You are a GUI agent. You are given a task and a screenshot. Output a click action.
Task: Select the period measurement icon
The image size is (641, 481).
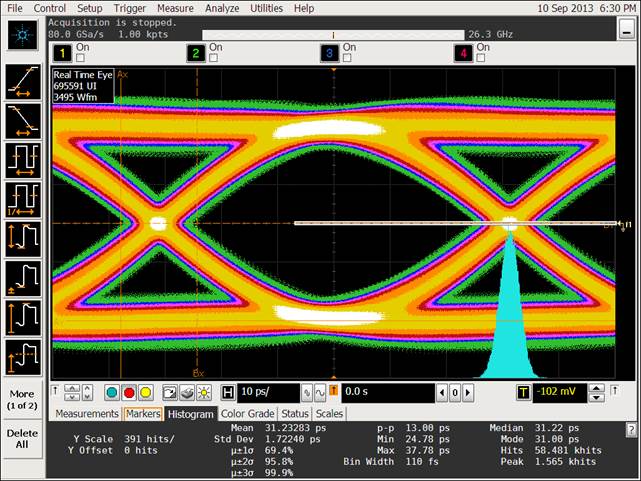point(23,161)
